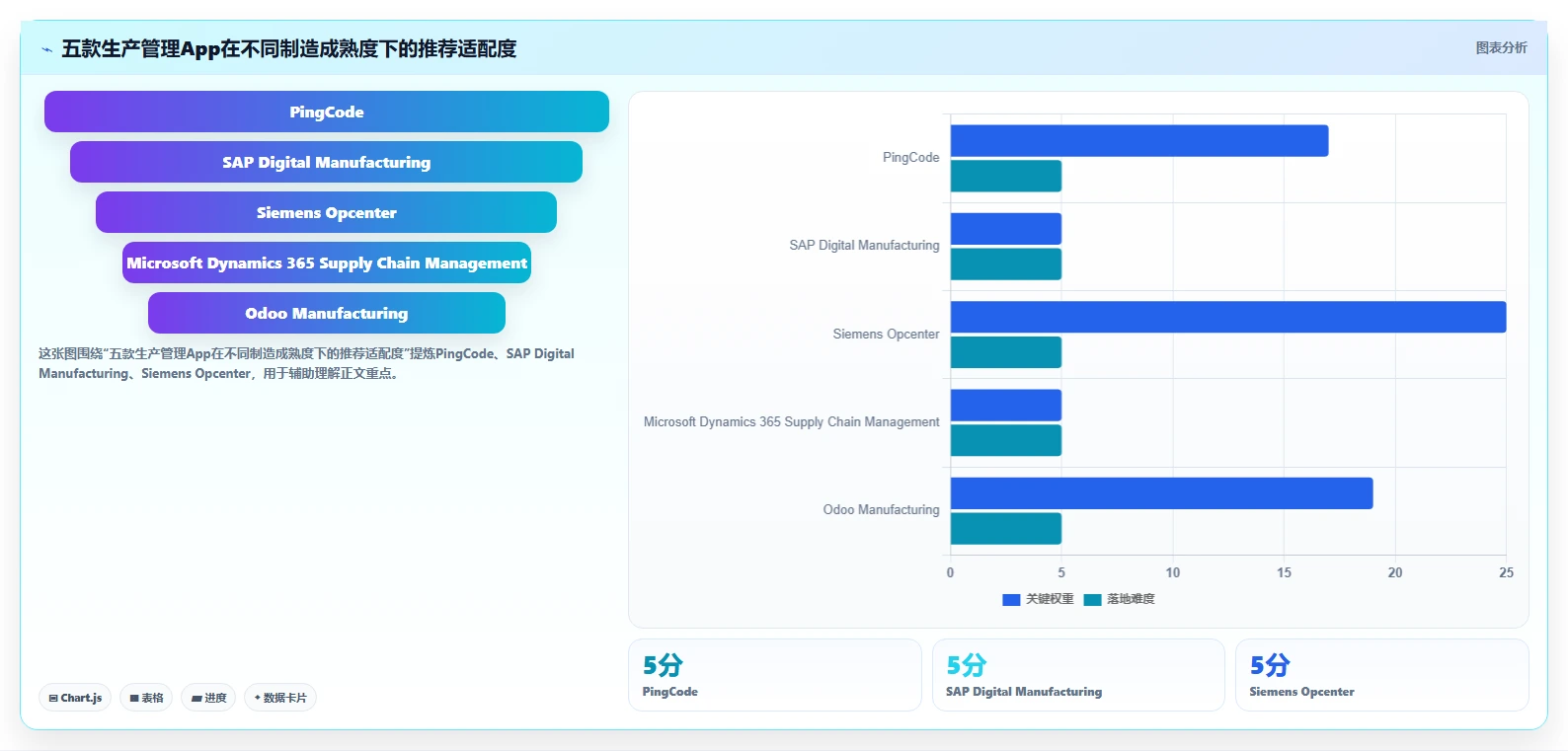Click the Microsoft Dynamics 365 y-axis label
This screenshot has width=1568, height=751.
(791, 421)
